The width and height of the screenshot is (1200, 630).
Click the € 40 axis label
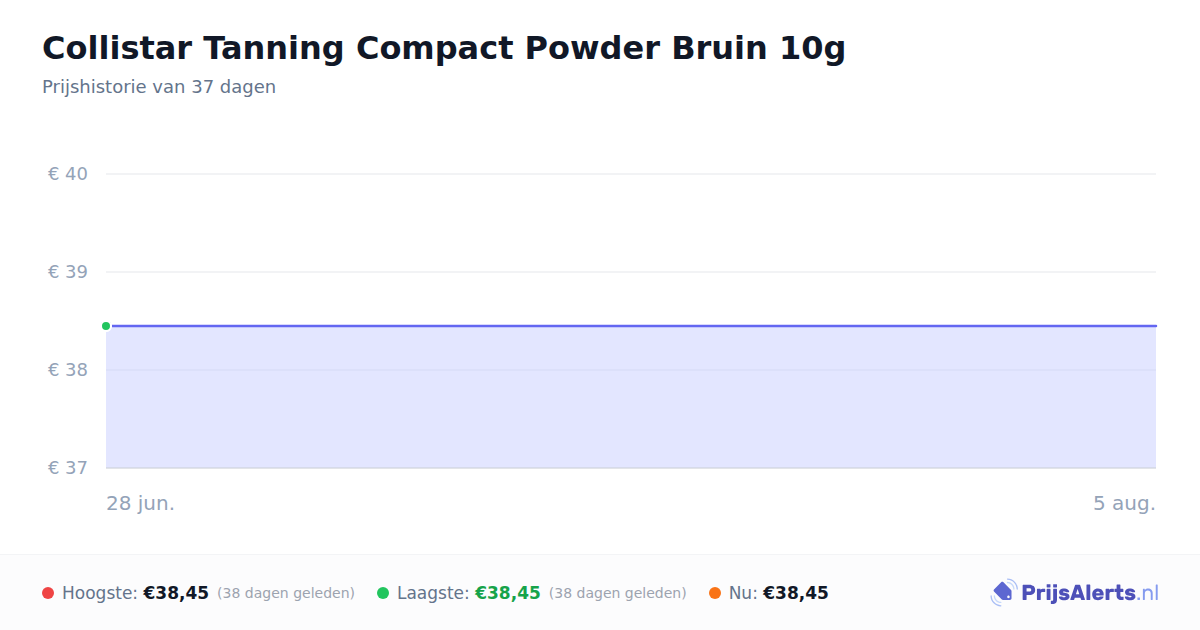coord(68,174)
